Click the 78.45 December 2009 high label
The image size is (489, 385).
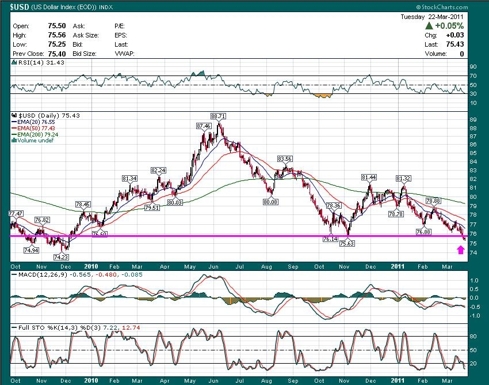[83, 204]
